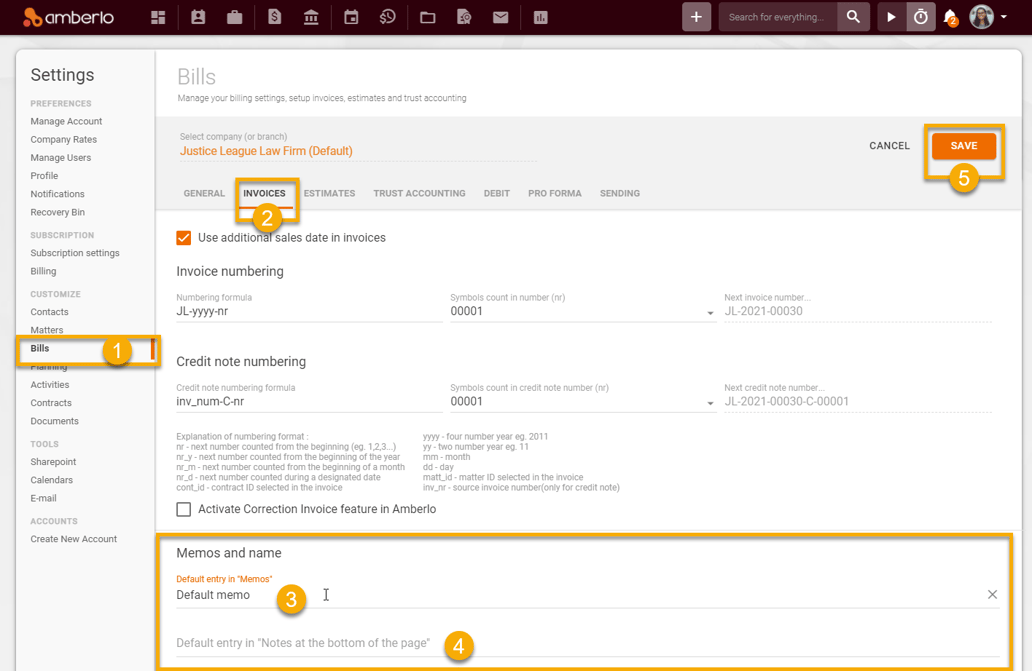Screen dimensions: 1032x671
Task: Open Manage Account settings
Action: pyautogui.click(x=66, y=121)
